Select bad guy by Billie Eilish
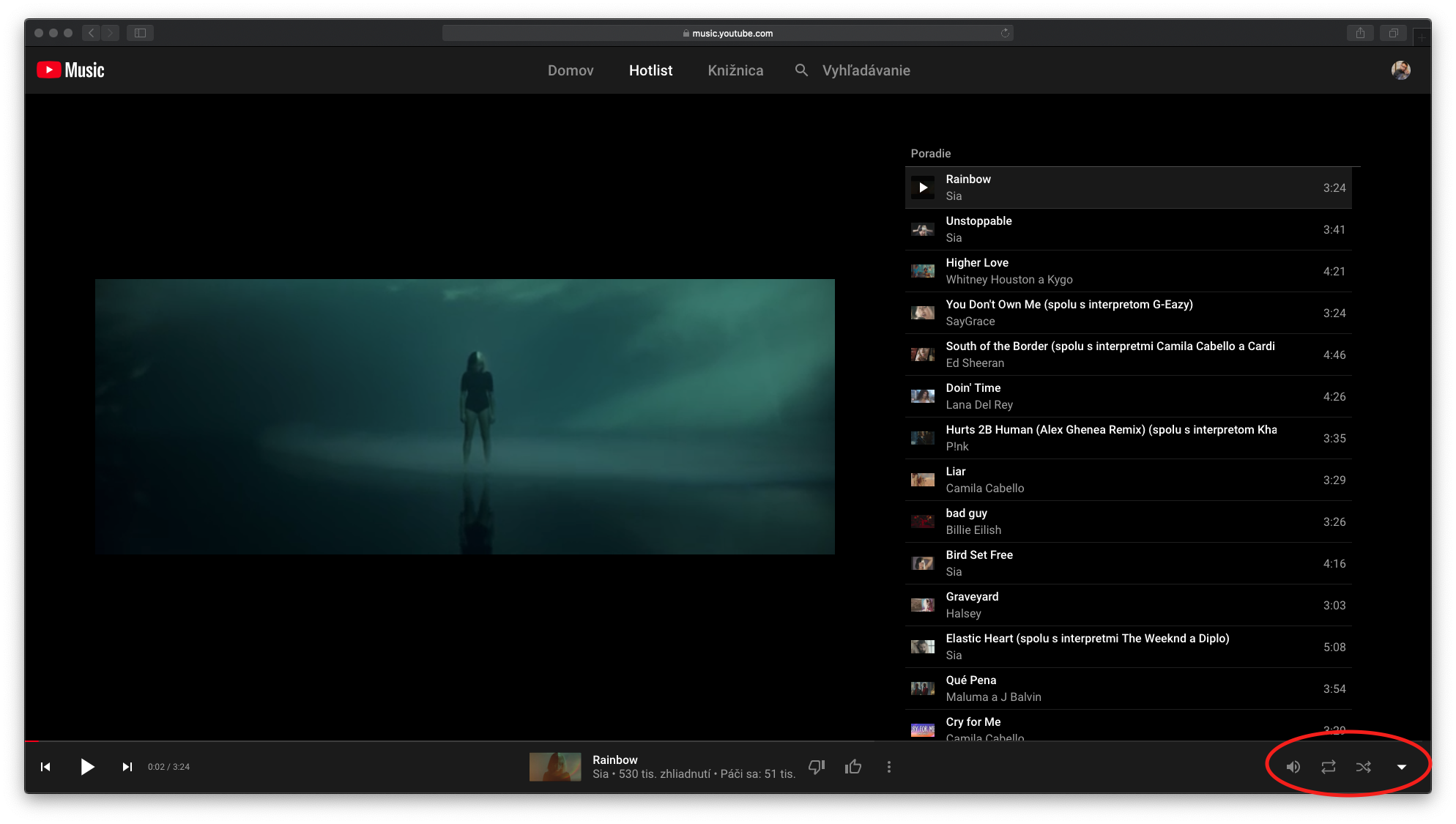 [x=1128, y=522]
